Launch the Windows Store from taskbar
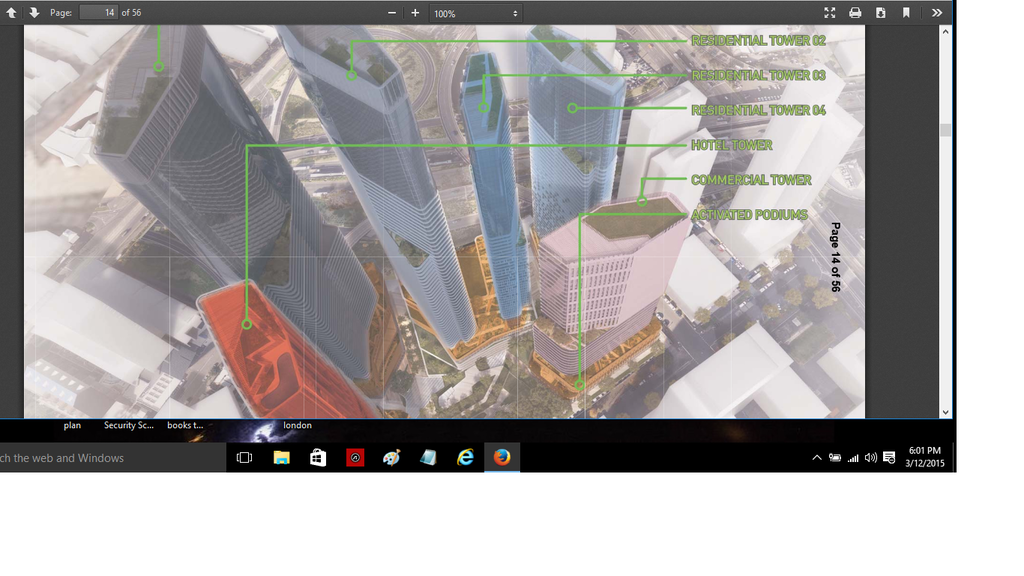 318,458
